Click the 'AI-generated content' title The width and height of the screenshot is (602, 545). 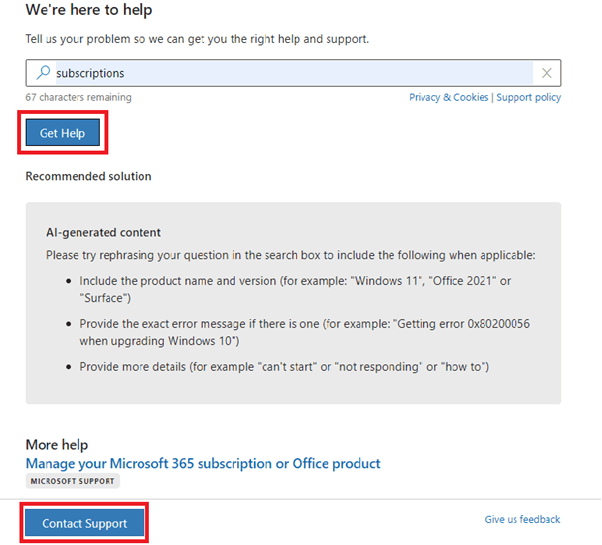(103, 232)
